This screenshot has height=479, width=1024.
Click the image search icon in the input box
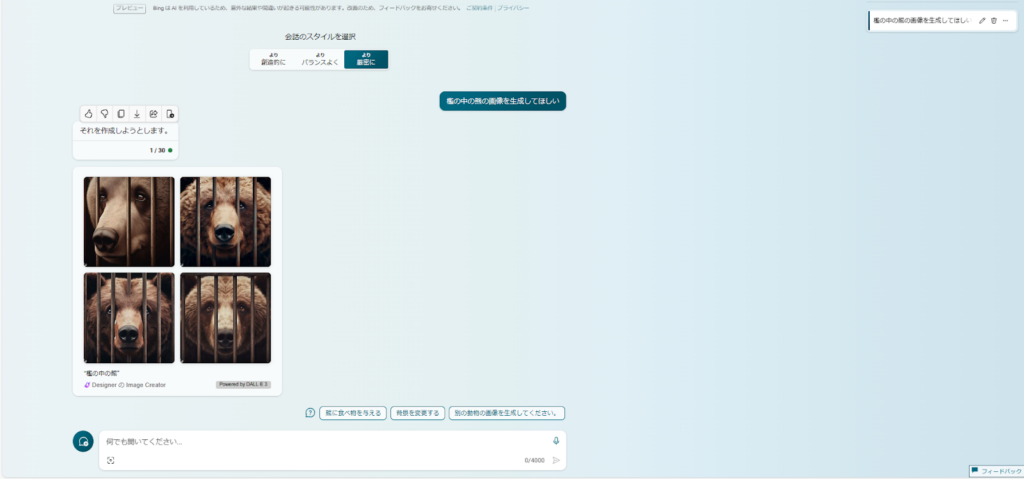pos(111,460)
